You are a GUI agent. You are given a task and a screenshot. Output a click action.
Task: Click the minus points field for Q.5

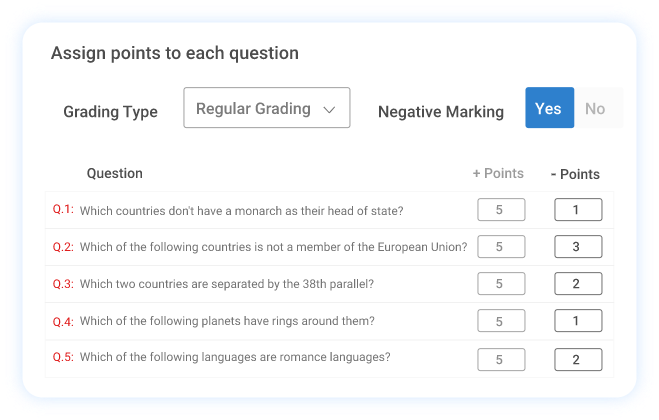click(x=578, y=359)
